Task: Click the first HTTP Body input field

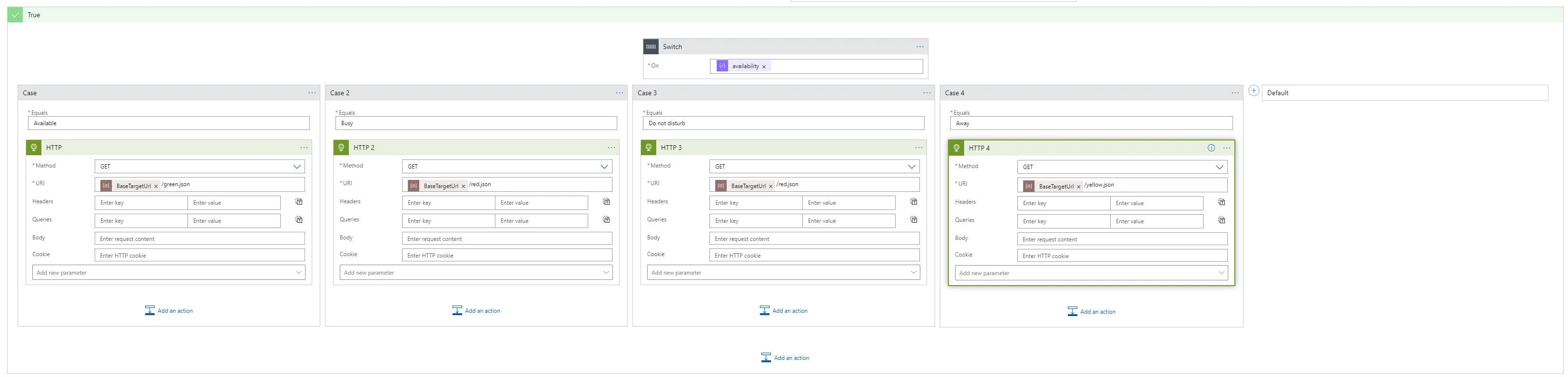Action: pos(200,239)
